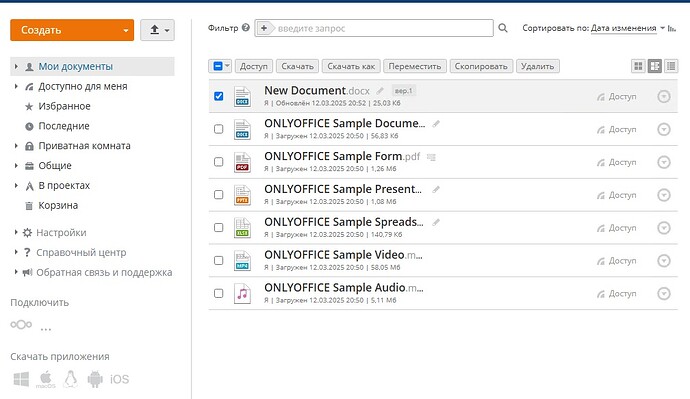The width and height of the screenshot is (690, 399).
Task: Open the Создать dropdown arrow
Action: [125, 30]
